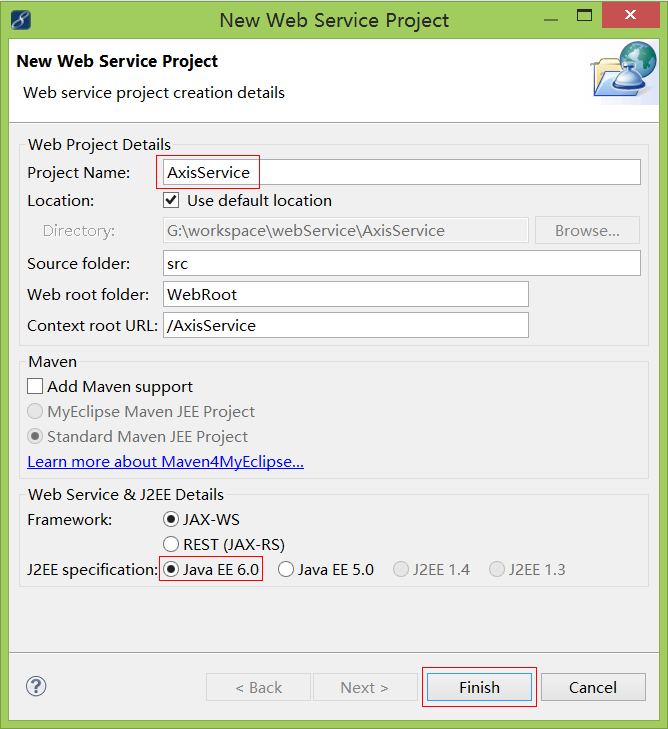Click the Next button
Image resolution: width=668 pixels, height=729 pixels.
pyautogui.click(x=365, y=687)
